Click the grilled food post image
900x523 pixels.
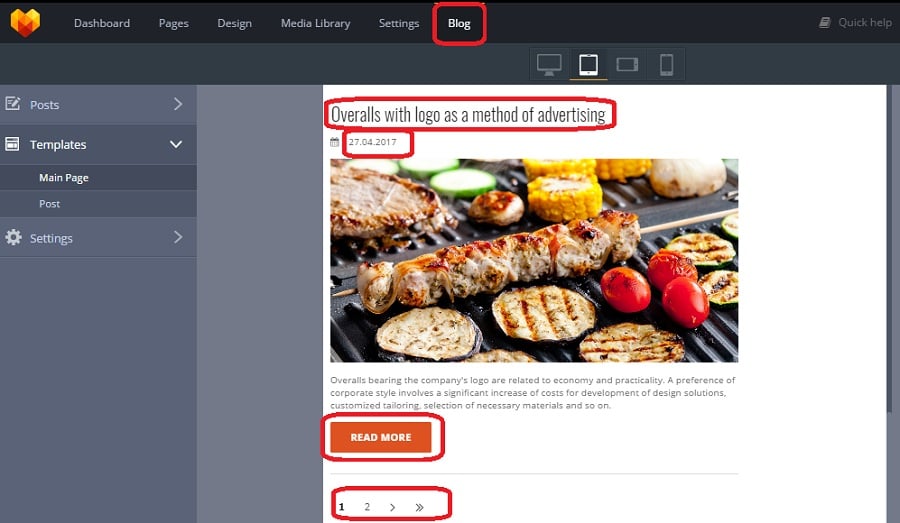[x=534, y=260]
